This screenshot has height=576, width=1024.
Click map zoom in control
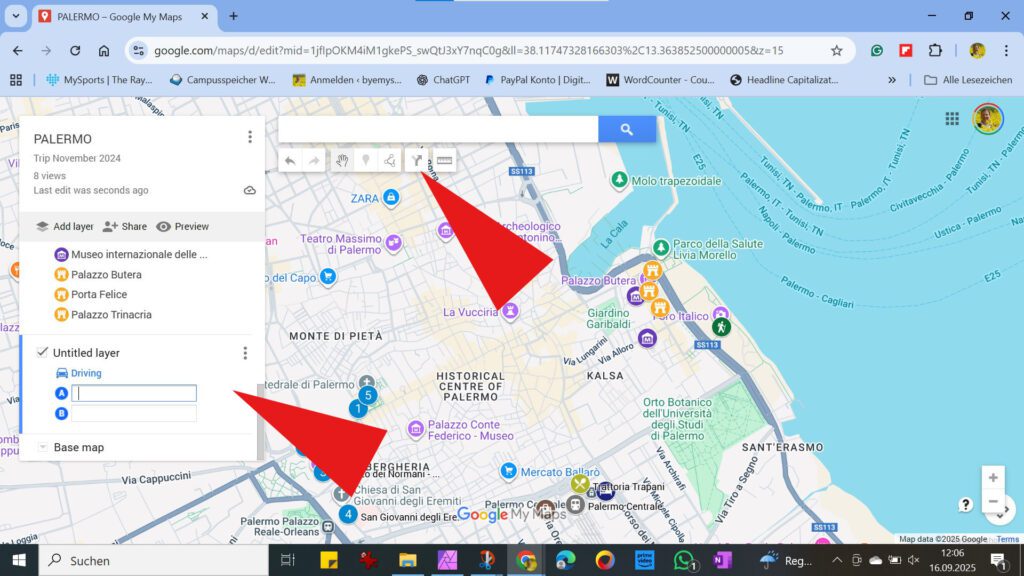[993, 478]
